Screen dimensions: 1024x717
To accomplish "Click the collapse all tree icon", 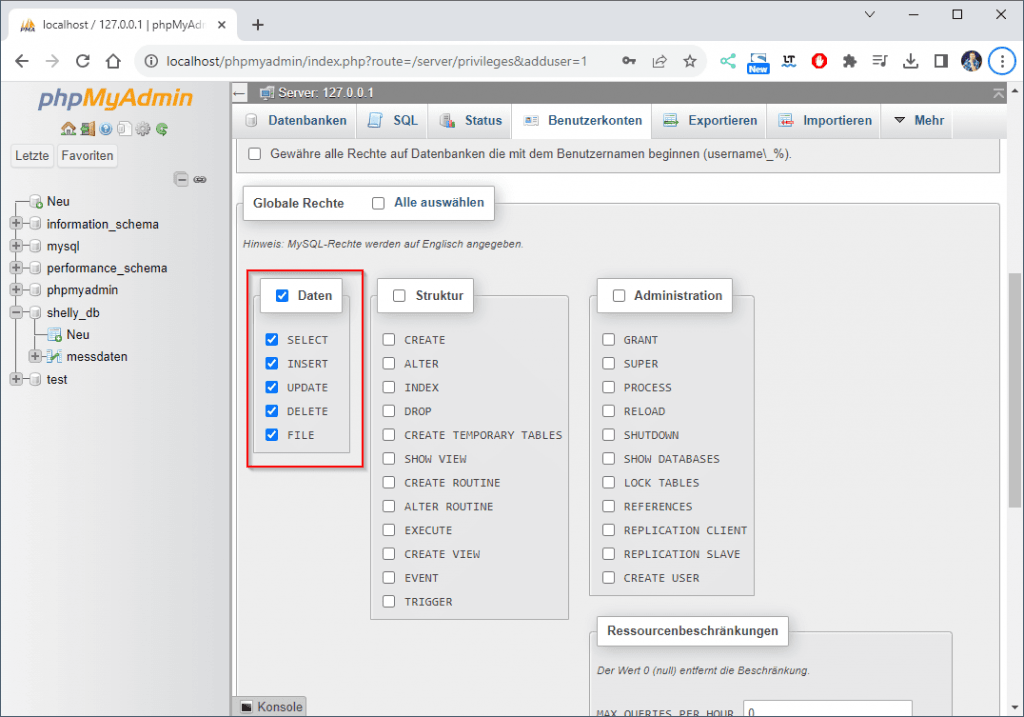I will pos(181,180).
